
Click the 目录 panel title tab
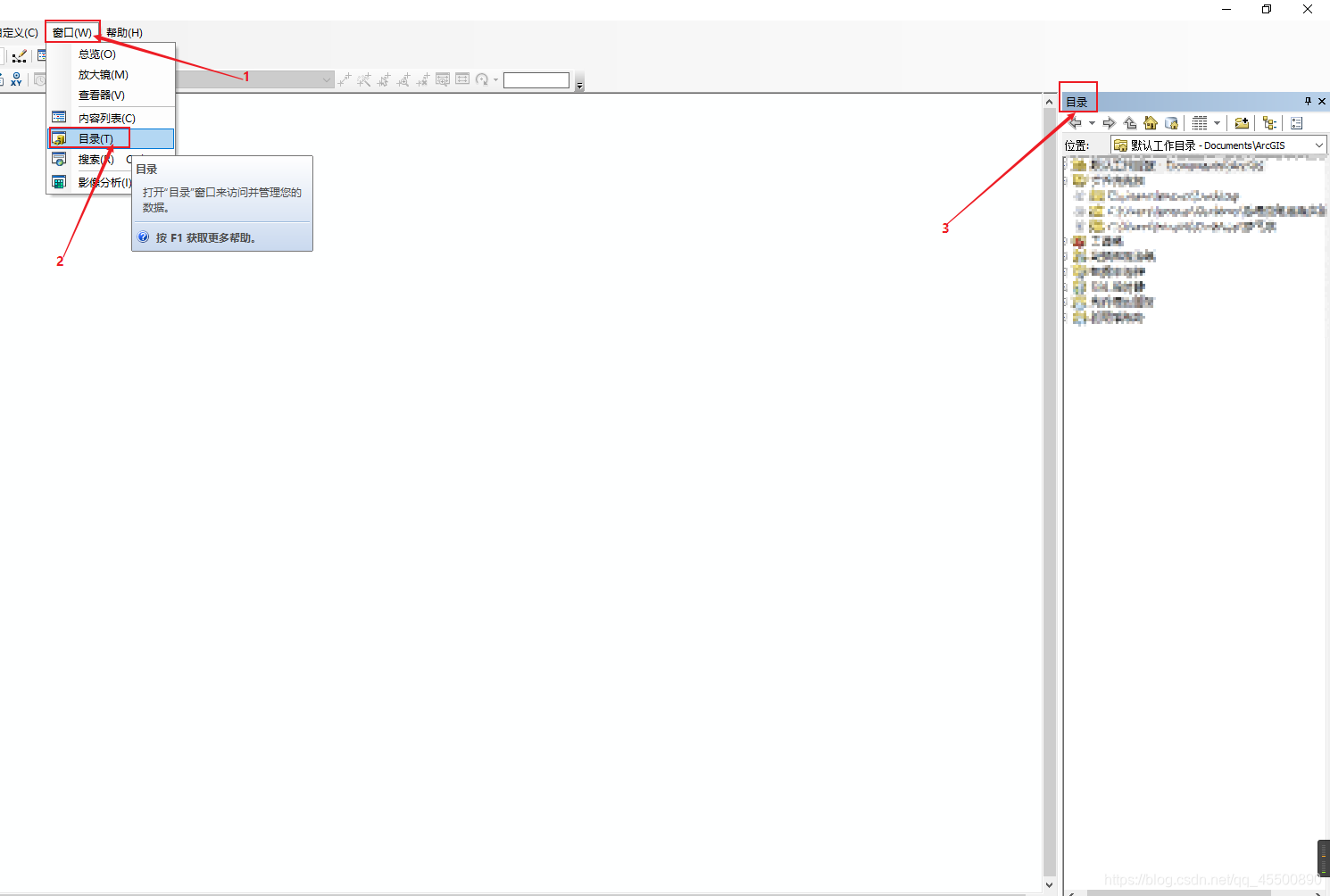click(x=1077, y=102)
